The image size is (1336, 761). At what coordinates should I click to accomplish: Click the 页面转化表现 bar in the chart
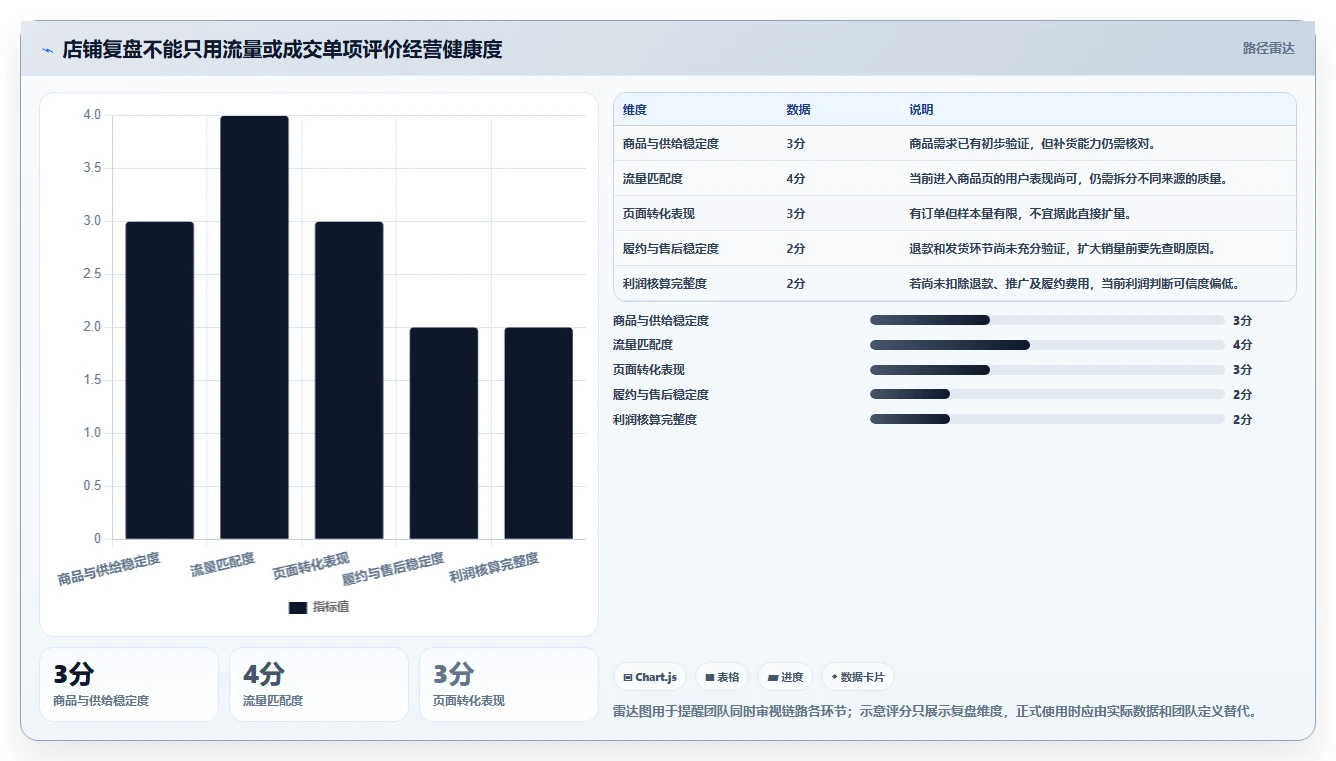[349, 381]
